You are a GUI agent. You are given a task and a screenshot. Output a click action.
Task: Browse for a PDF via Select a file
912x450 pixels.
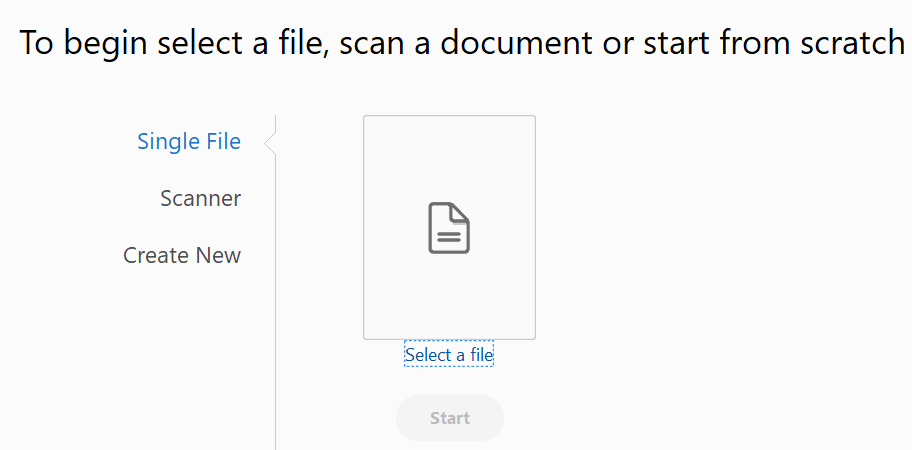pyautogui.click(x=449, y=355)
